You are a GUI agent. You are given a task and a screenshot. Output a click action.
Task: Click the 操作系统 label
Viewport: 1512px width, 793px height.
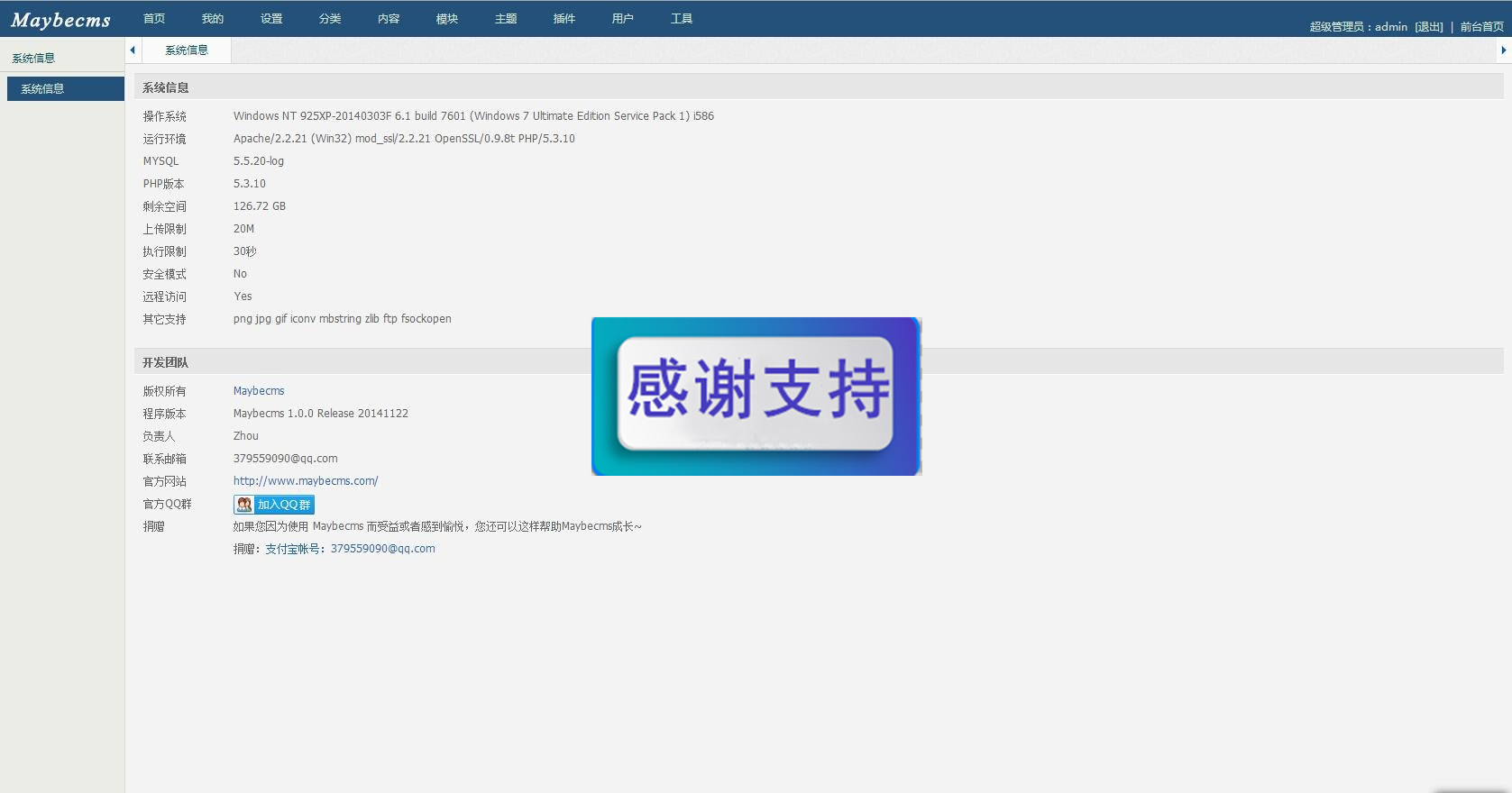coord(164,116)
